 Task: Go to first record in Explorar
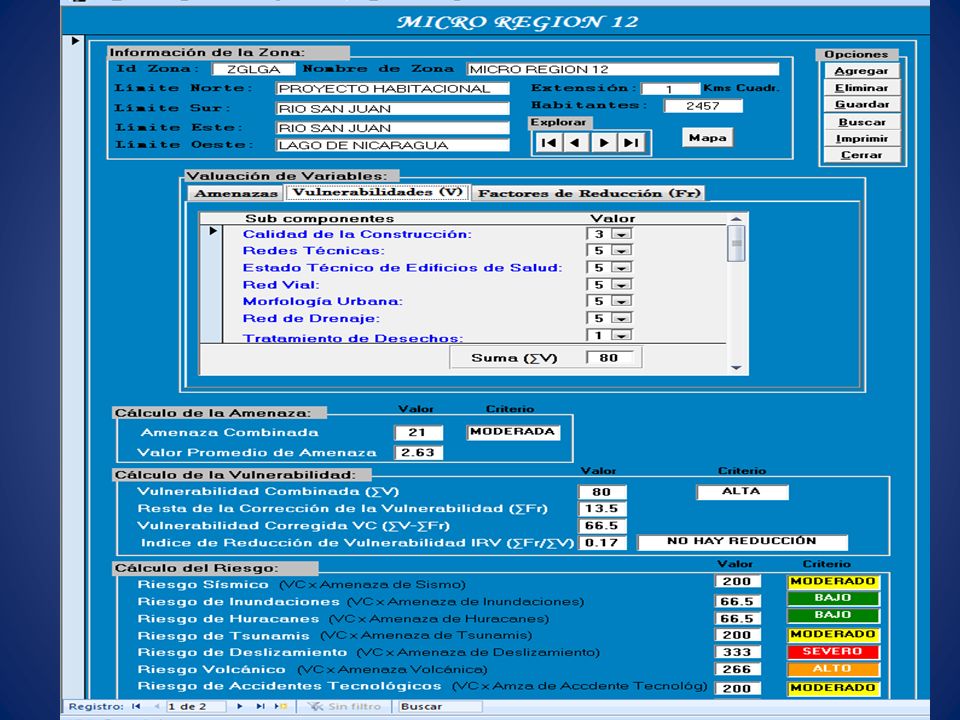[x=549, y=143]
